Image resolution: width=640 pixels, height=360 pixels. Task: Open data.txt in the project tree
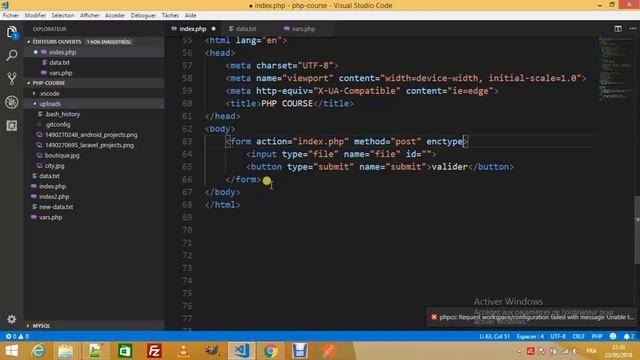click(x=49, y=176)
